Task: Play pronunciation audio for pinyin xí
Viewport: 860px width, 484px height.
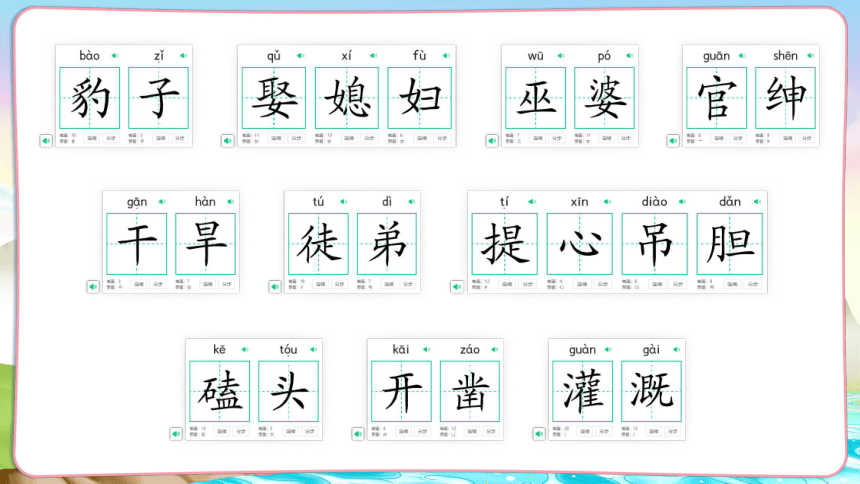Action: coord(374,55)
